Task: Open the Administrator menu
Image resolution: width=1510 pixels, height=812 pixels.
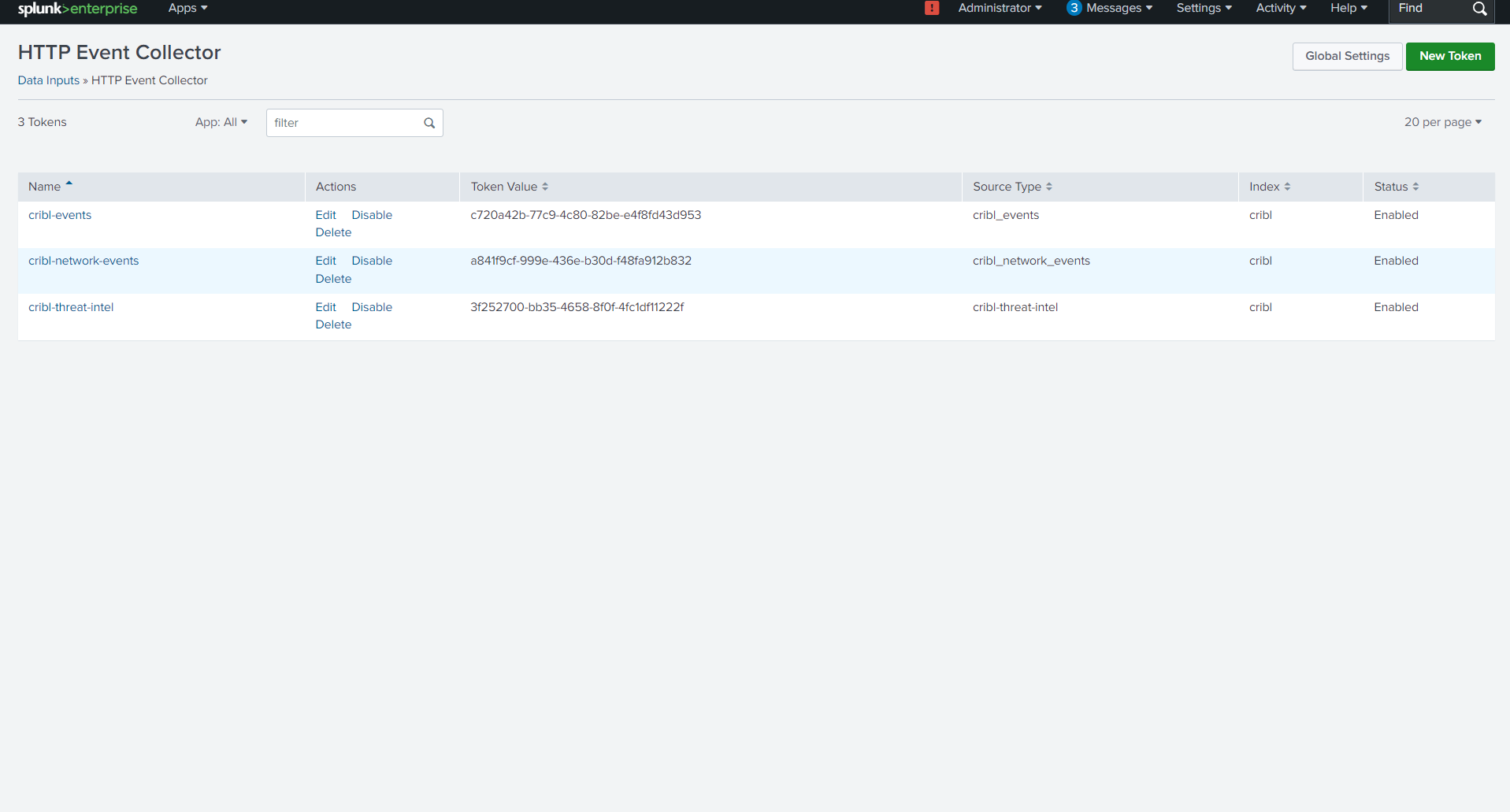Action: (1000, 8)
